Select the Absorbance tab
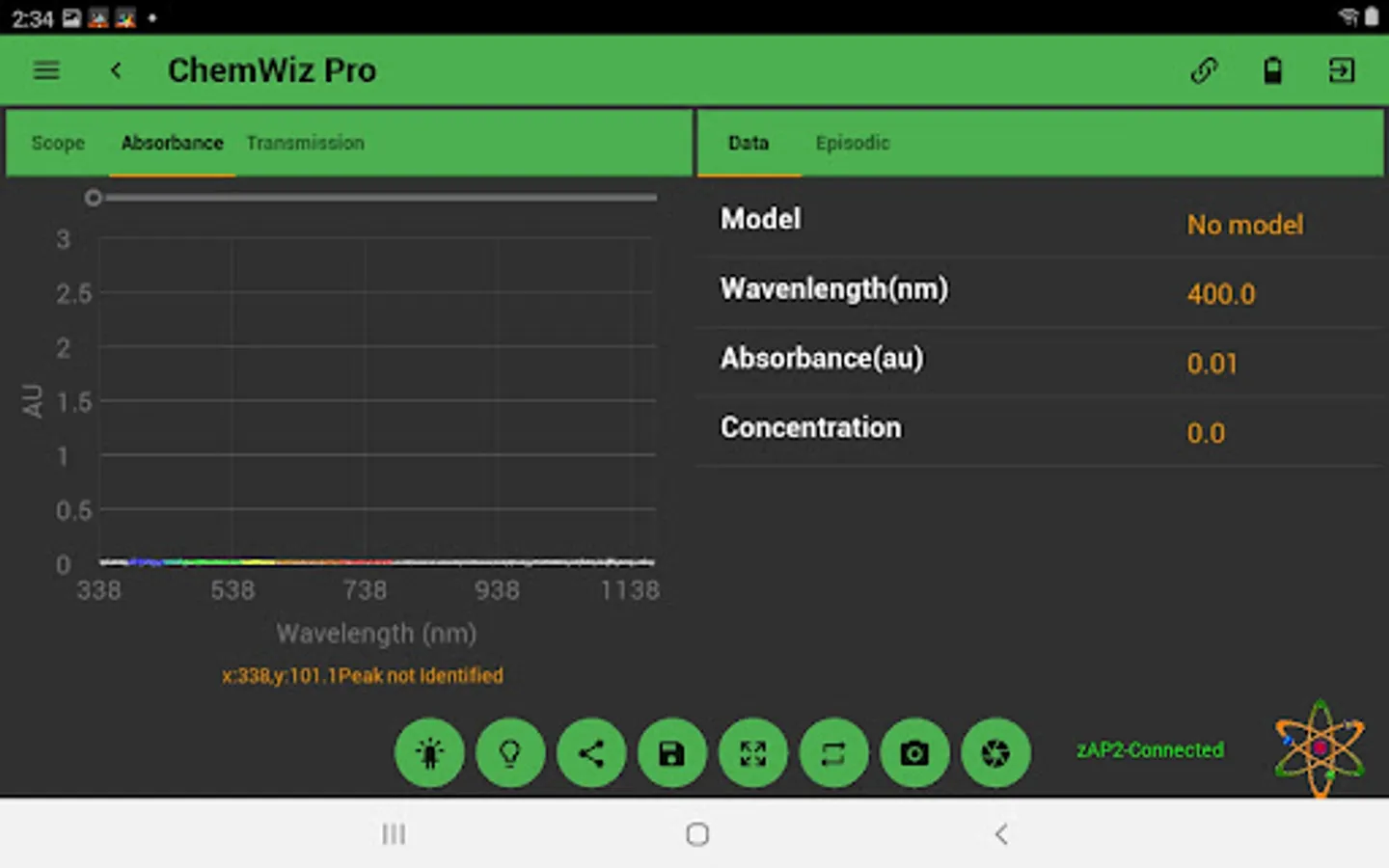Viewport: 1389px width, 868px height. 172,143
